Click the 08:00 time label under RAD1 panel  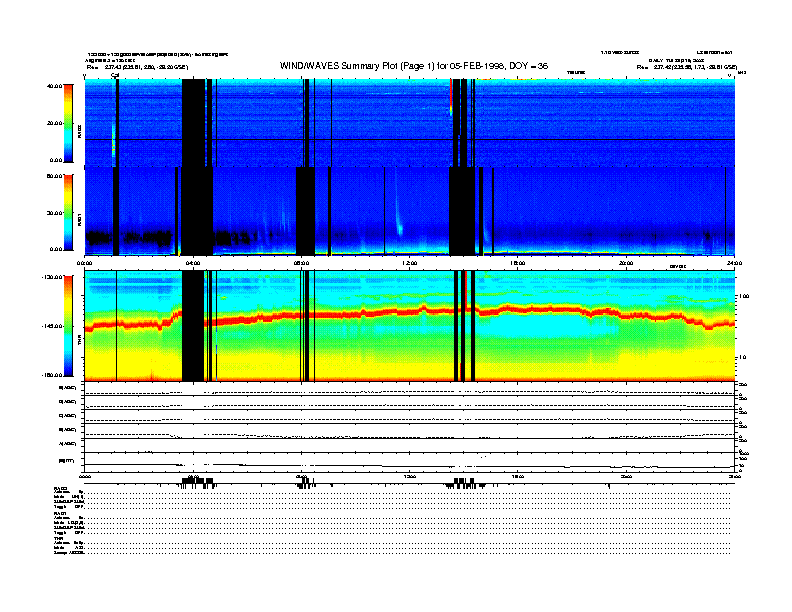[x=301, y=263]
